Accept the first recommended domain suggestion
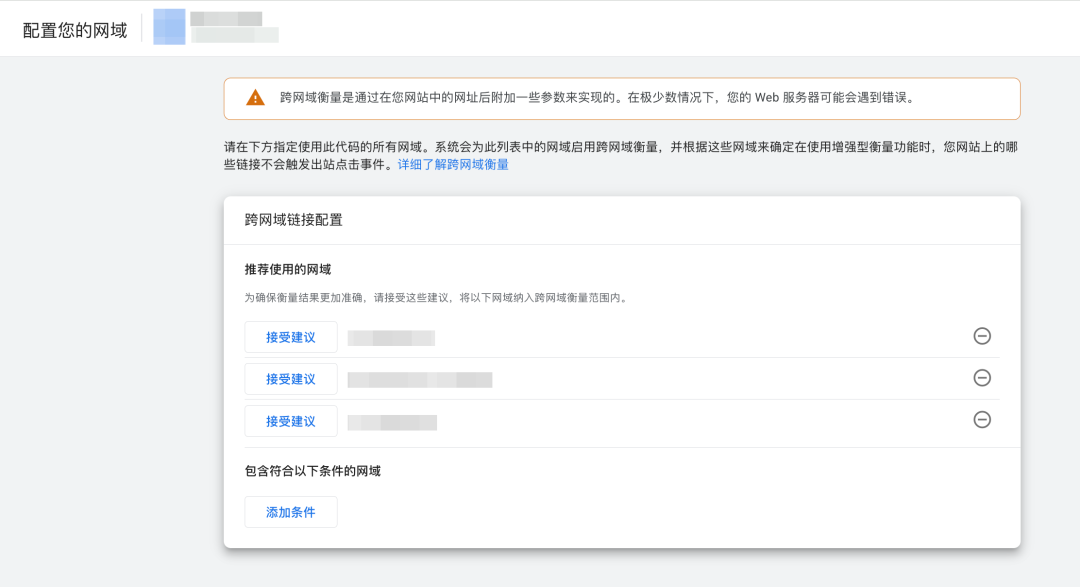 click(291, 337)
